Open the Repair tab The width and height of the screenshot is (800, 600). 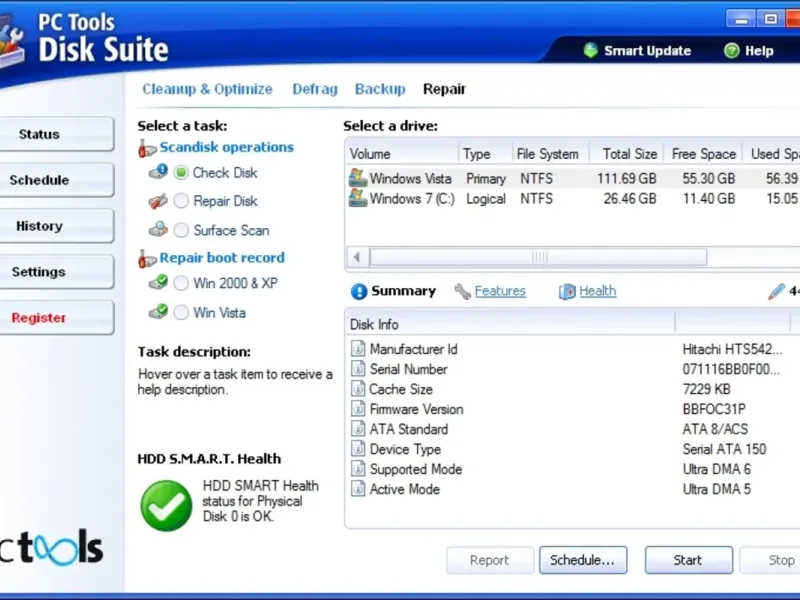point(444,89)
